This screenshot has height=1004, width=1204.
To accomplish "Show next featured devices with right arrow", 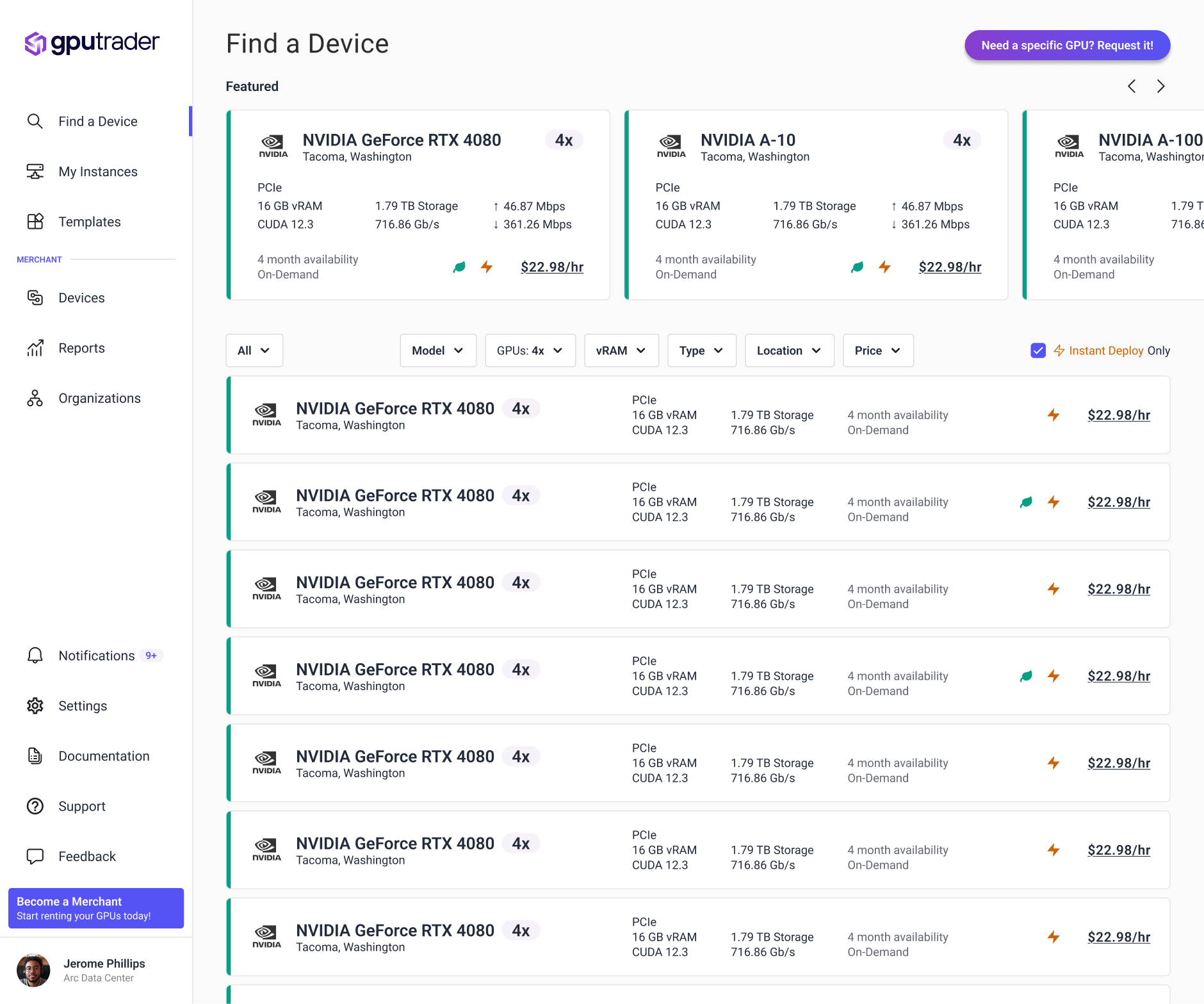I will tap(1160, 86).
